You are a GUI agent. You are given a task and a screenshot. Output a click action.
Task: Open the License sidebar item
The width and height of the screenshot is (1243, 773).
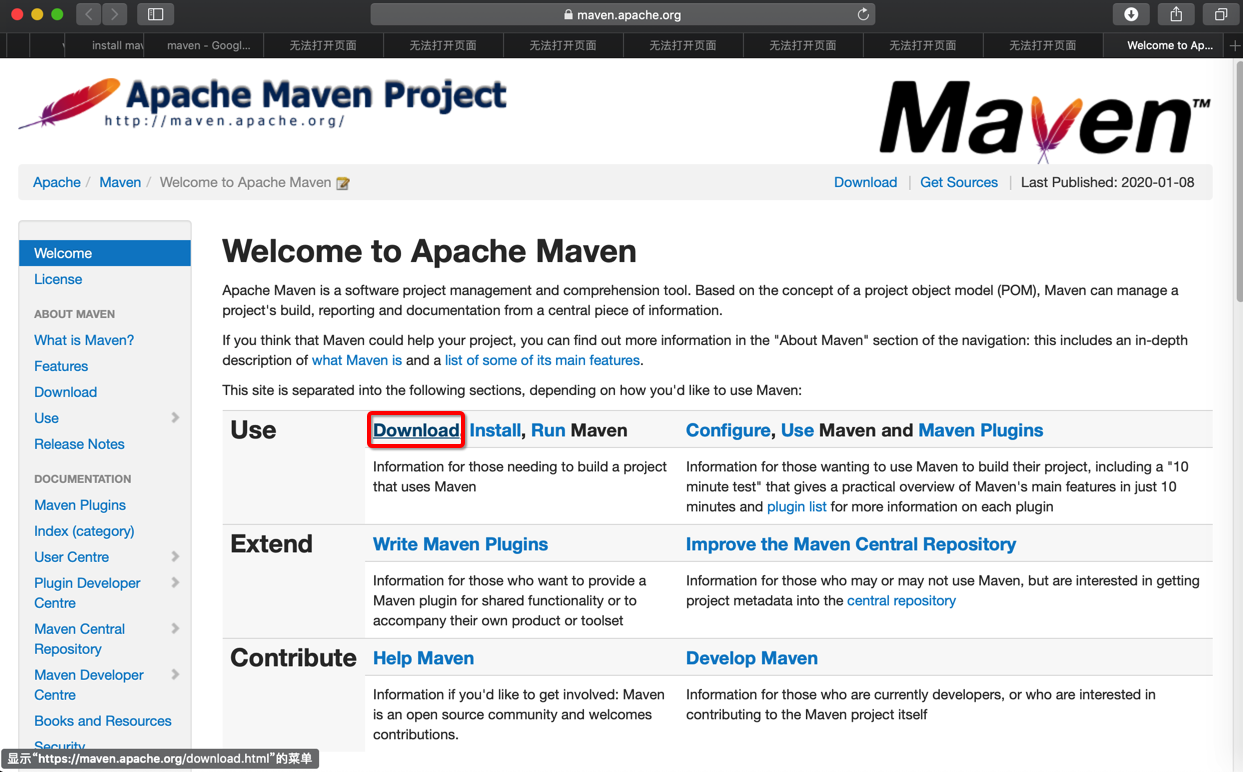(x=58, y=279)
